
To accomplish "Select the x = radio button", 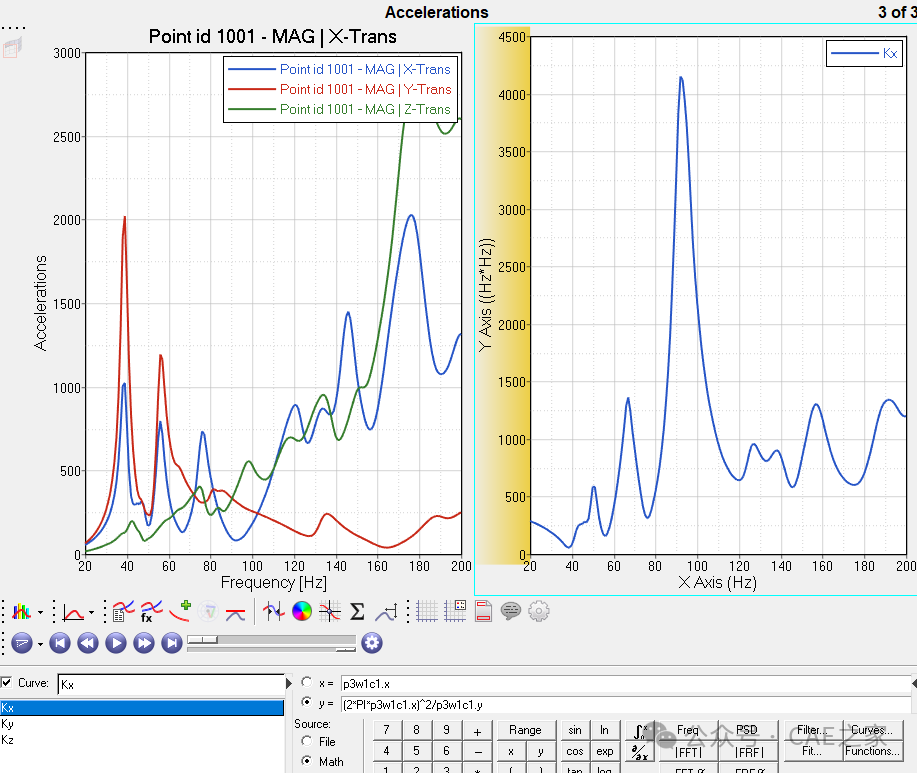I will (306, 682).
